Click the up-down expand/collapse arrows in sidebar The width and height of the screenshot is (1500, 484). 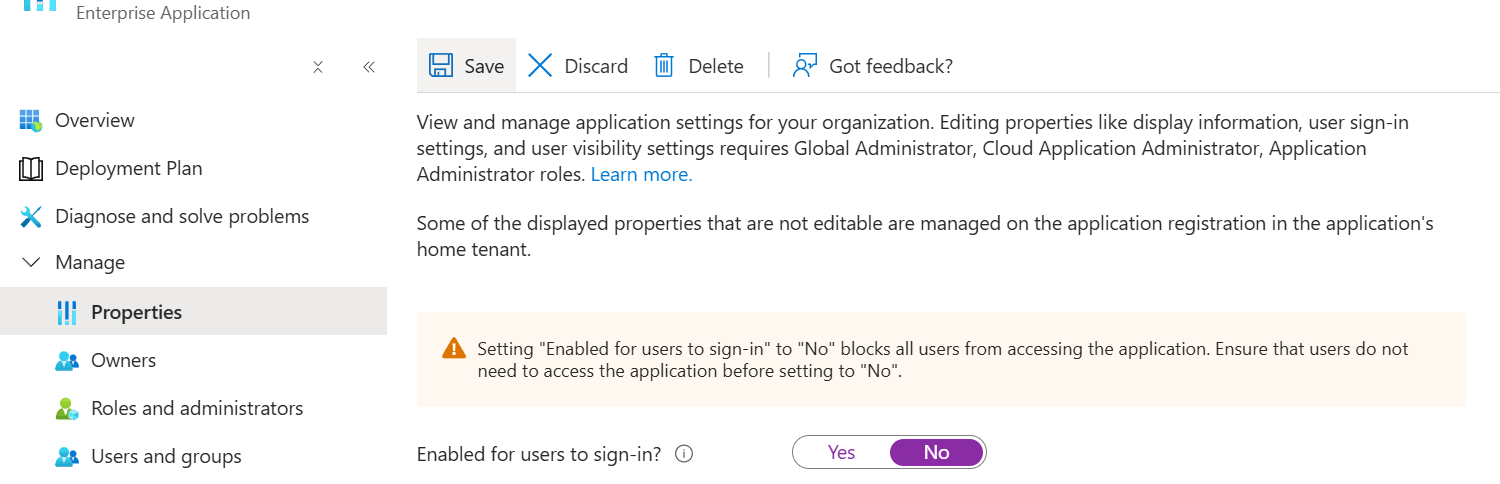[318, 67]
